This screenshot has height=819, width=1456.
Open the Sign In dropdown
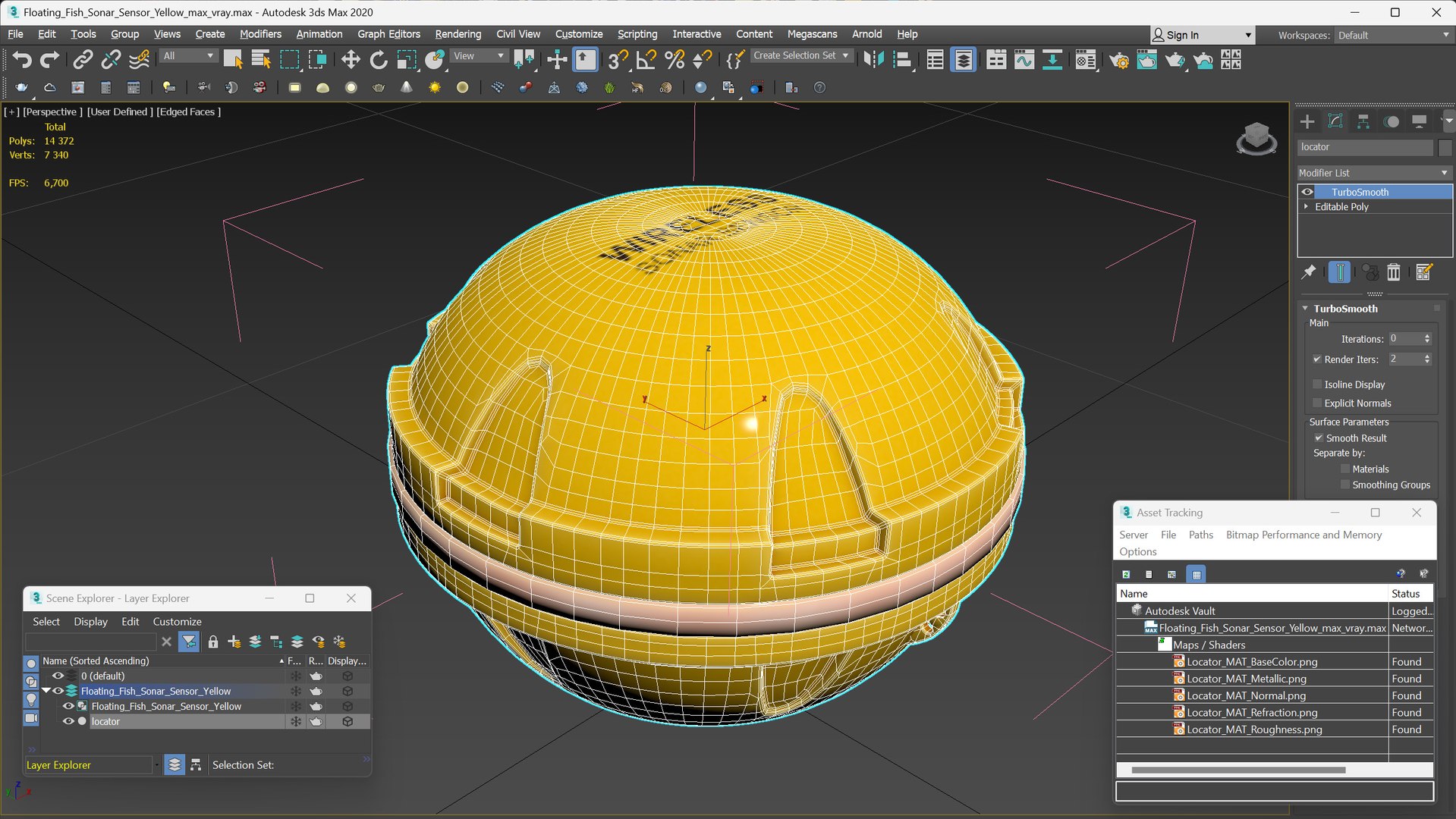[x=1203, y=35]
